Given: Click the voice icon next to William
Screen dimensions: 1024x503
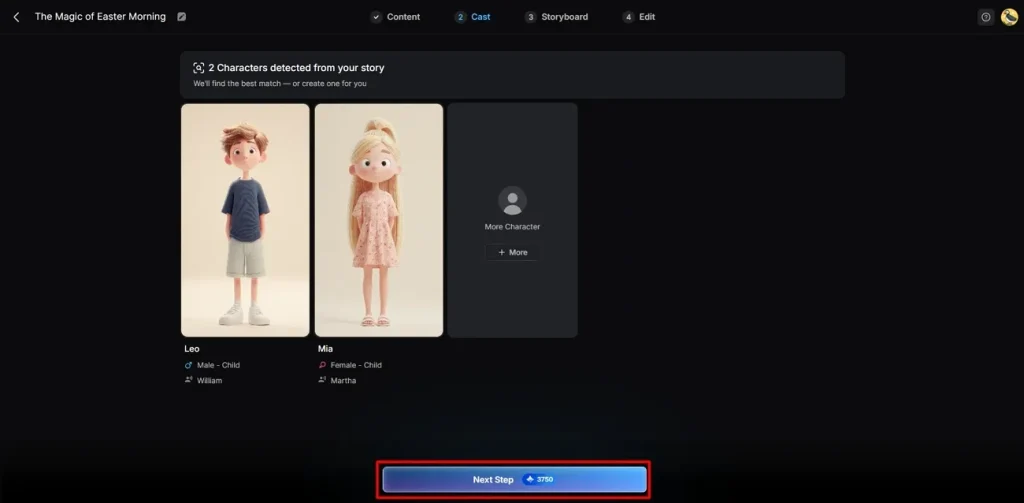Looking at the screenshot, I should (189, 380).
